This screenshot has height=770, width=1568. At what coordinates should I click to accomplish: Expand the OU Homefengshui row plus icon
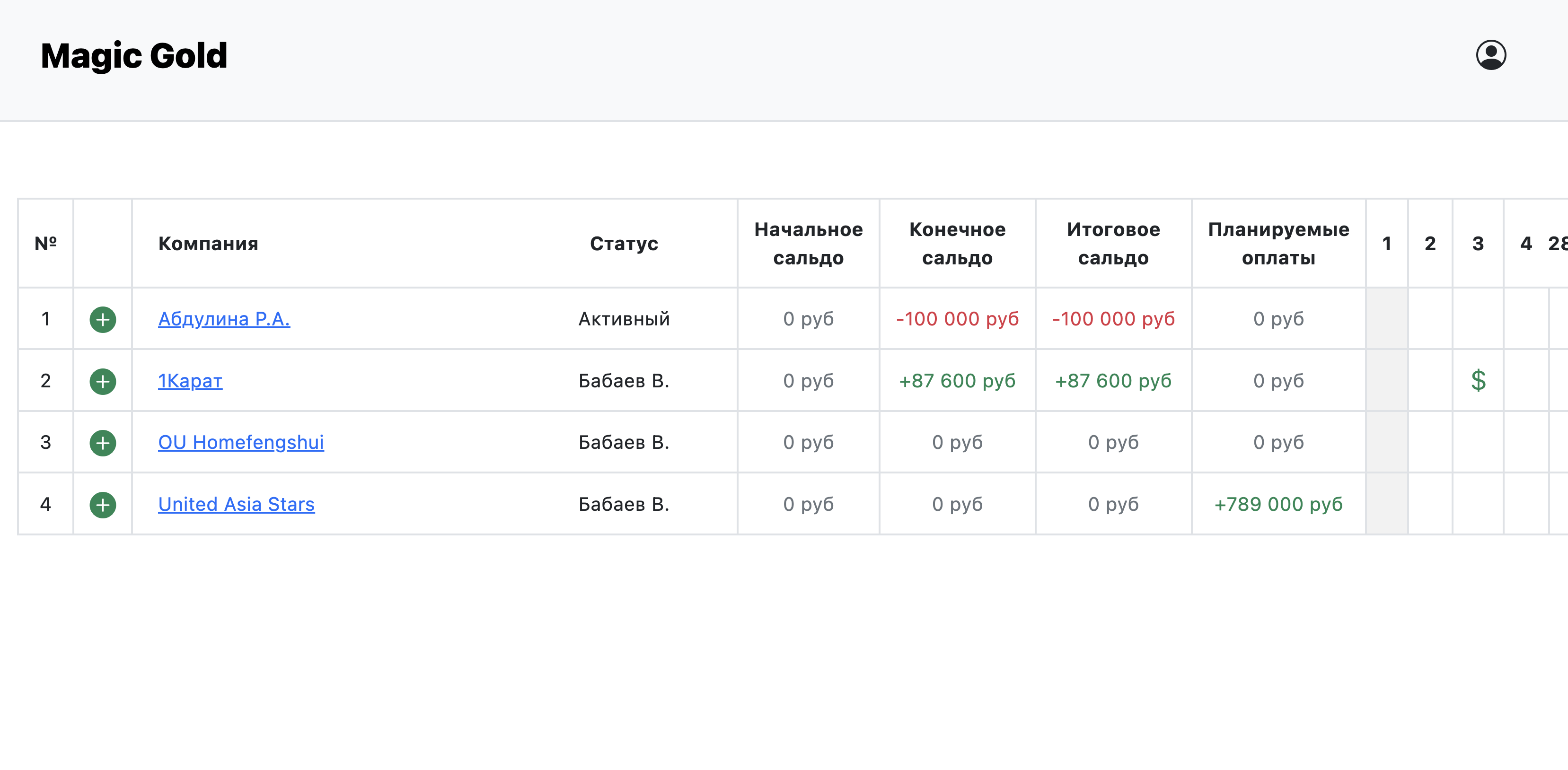click(x=103, y=443)
